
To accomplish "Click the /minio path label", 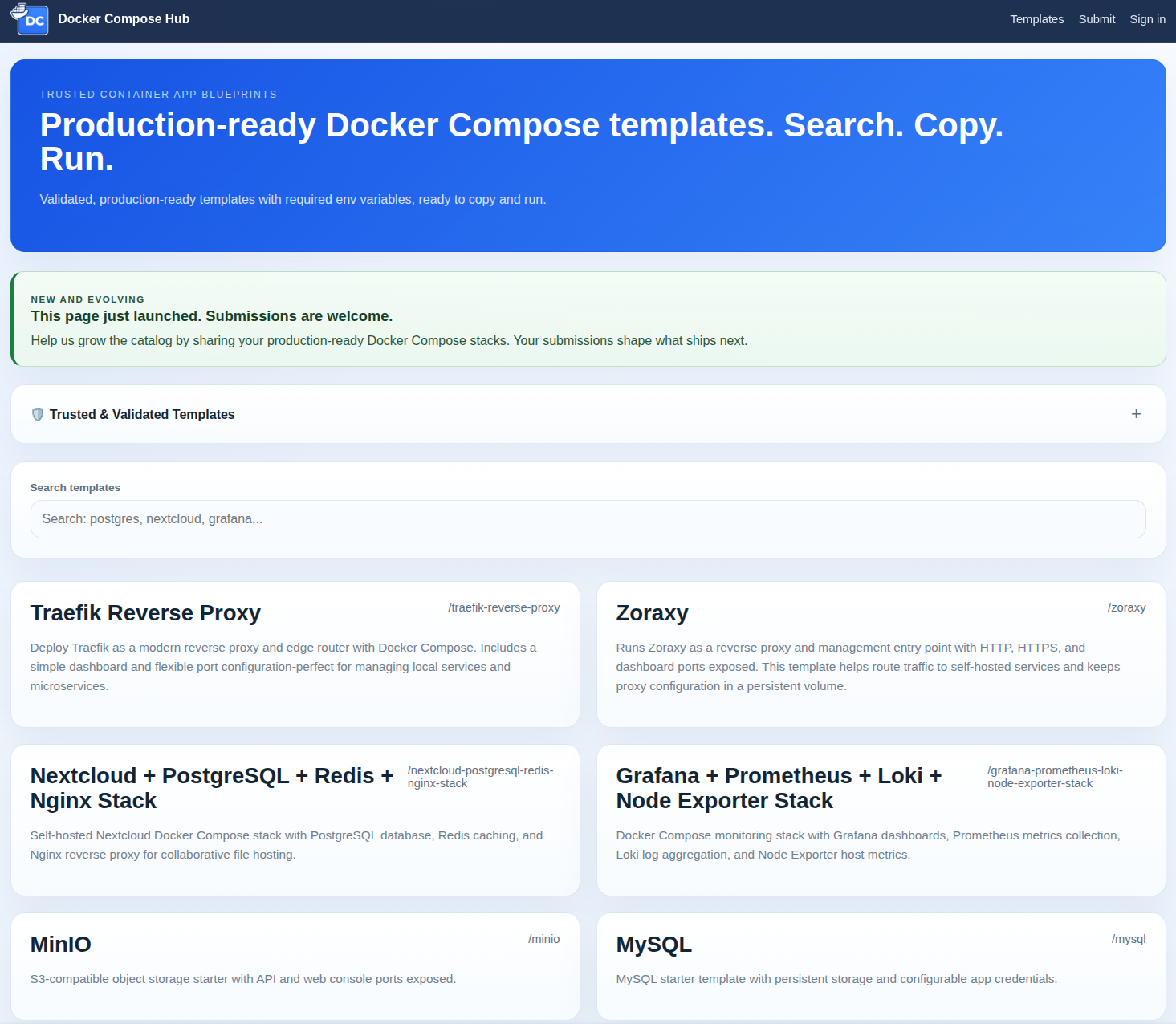I will click(544, 938).
